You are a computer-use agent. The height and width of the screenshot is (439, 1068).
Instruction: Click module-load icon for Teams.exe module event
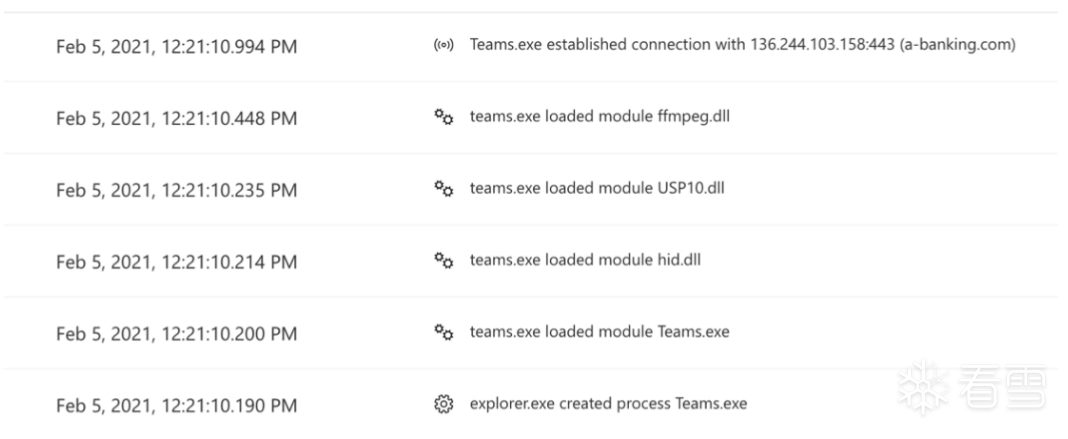(x=443, y=332)
